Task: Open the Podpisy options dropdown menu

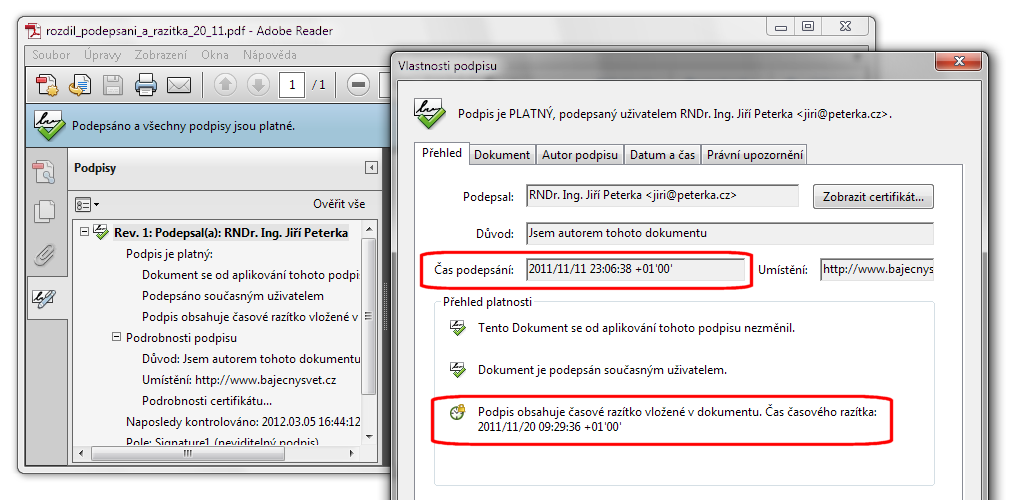Action: tap(87, 204)
